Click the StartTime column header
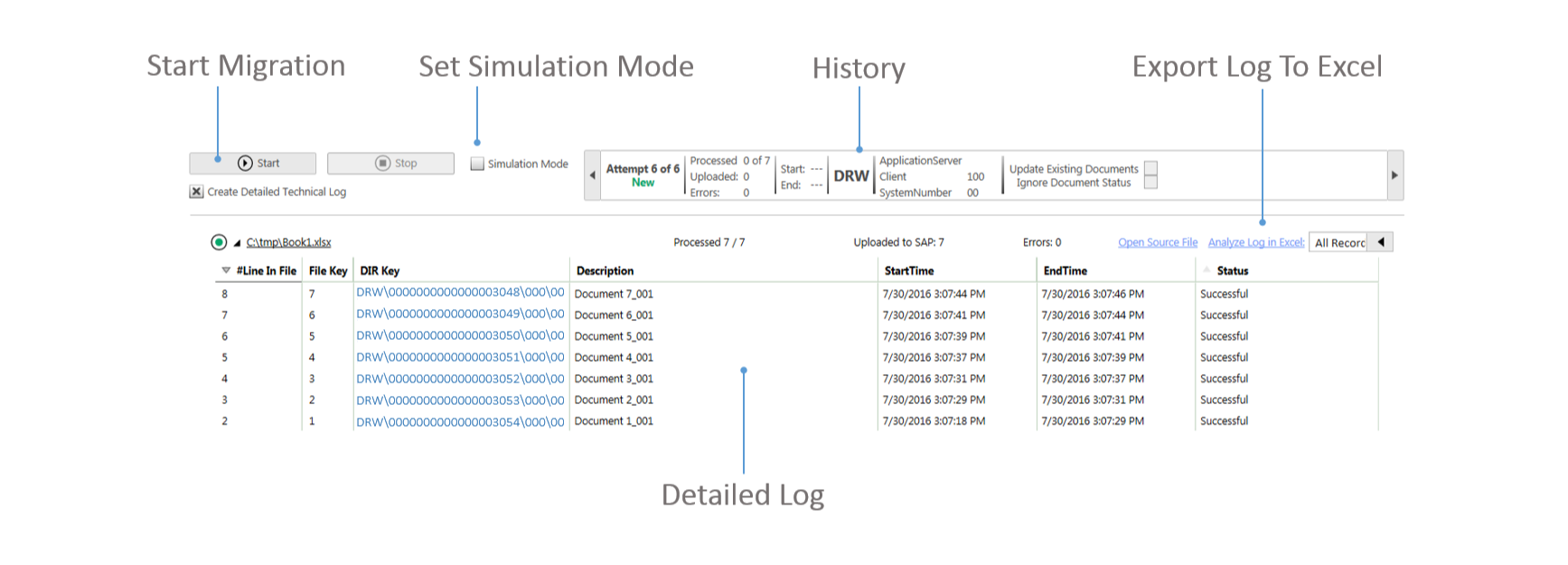Screen dimensions: 1568x565 909,270
